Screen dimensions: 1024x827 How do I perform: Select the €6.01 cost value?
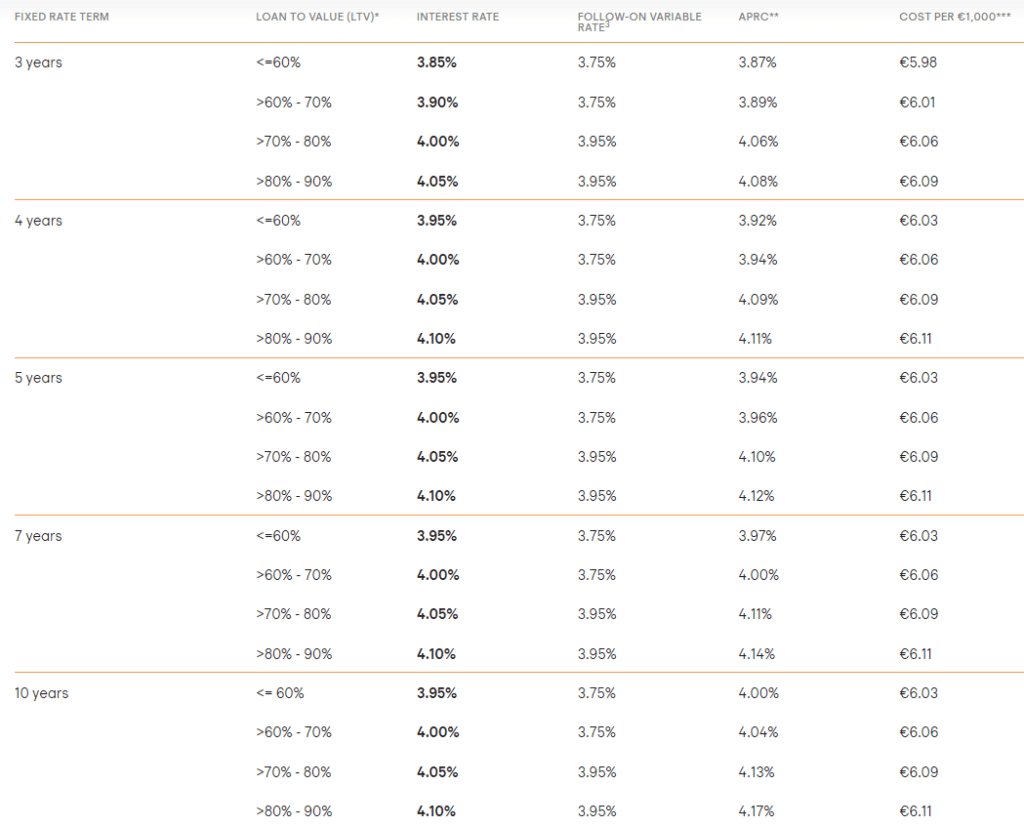pyautogui.click(x=917, y=102)
